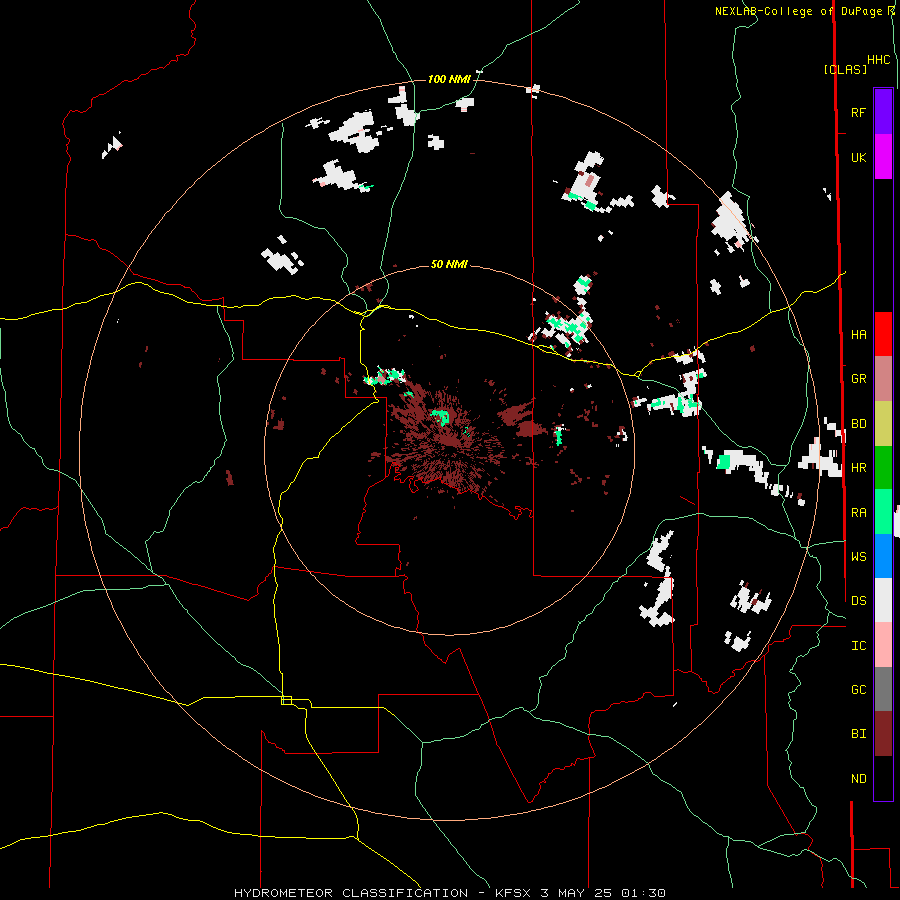Click the HYDROMETEOR CLASSIFICATION title text
Screen dimensions: 900x900
(x=351, y=893)
